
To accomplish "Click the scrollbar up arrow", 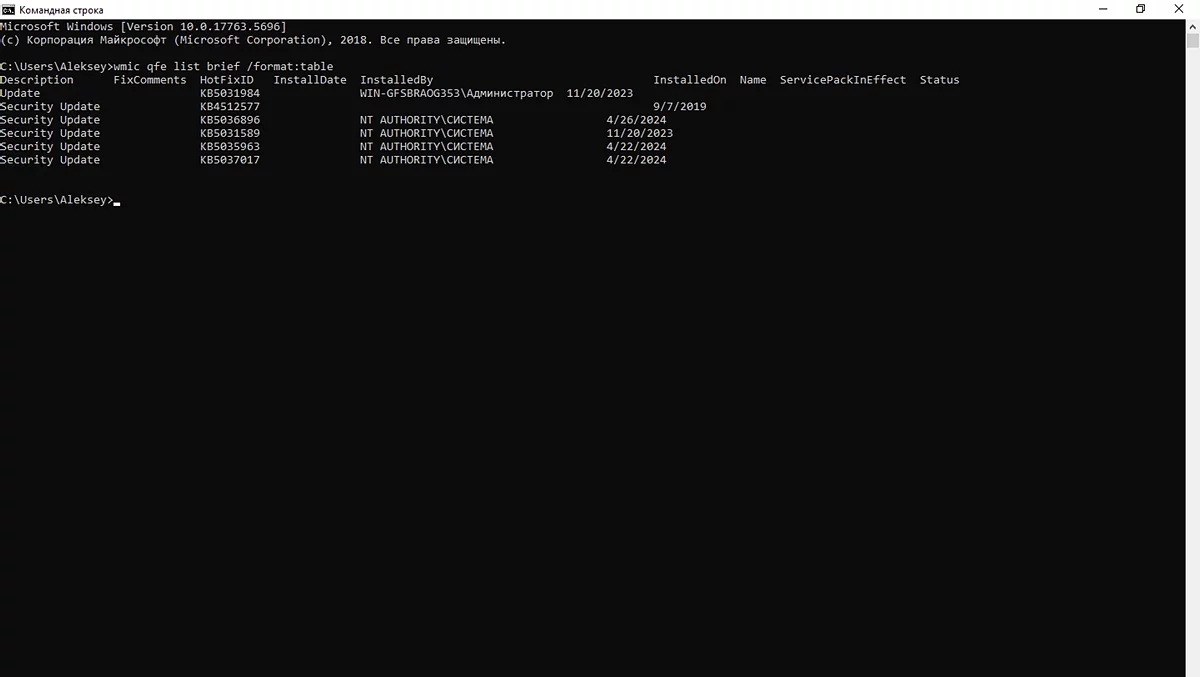I will [1192, 25].
